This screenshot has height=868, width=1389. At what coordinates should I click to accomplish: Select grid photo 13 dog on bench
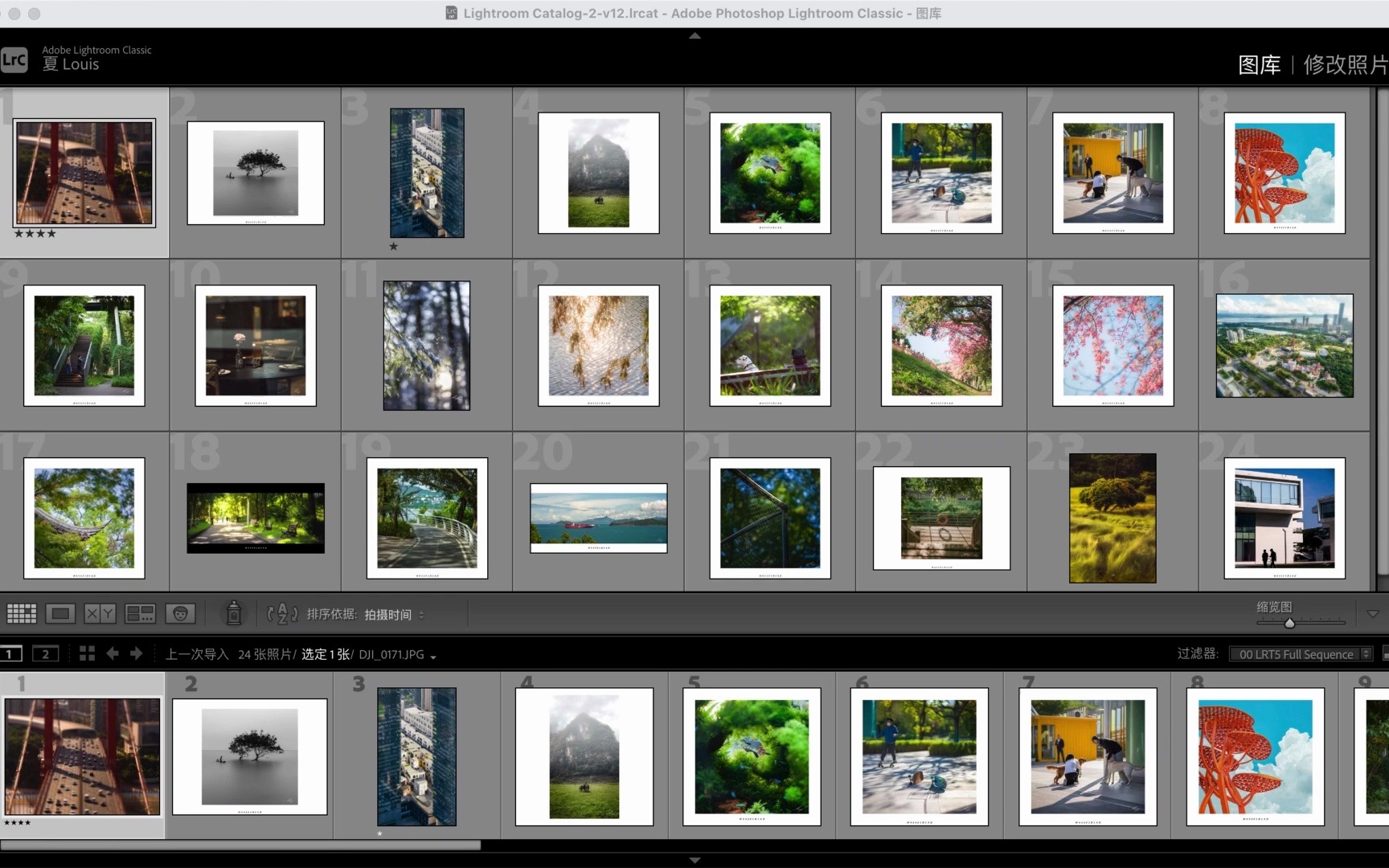pos(770,346)
